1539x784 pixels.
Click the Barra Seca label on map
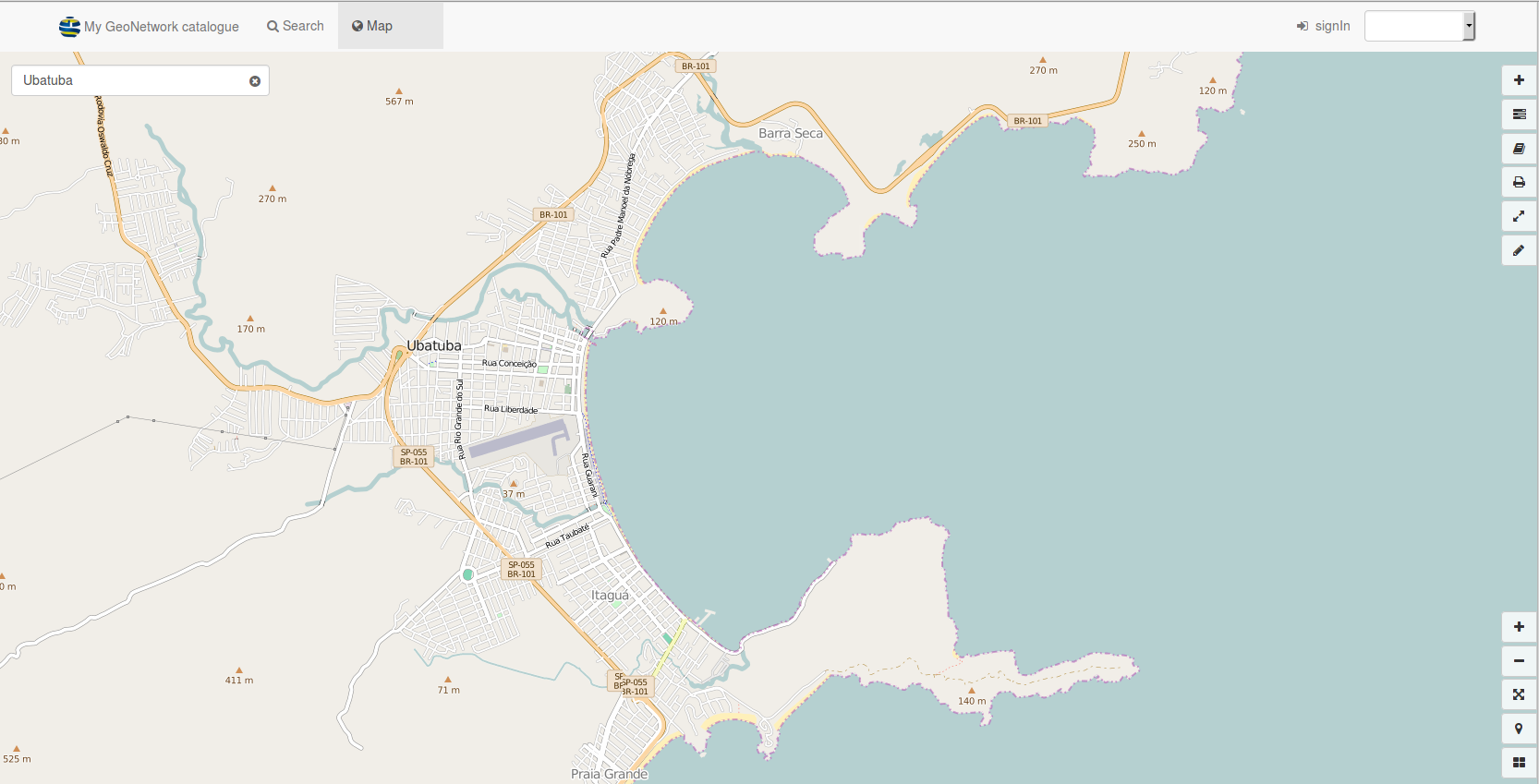click(790, 133)
